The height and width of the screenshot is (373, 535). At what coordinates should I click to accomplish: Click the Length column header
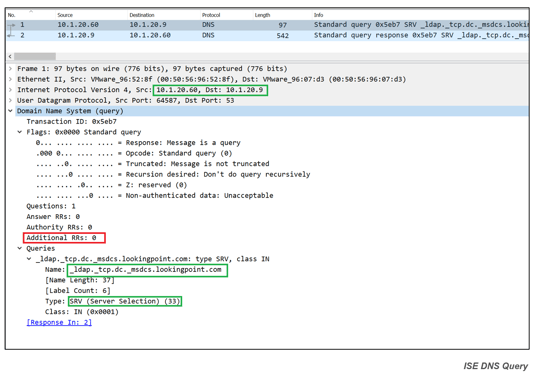(262, 15)
